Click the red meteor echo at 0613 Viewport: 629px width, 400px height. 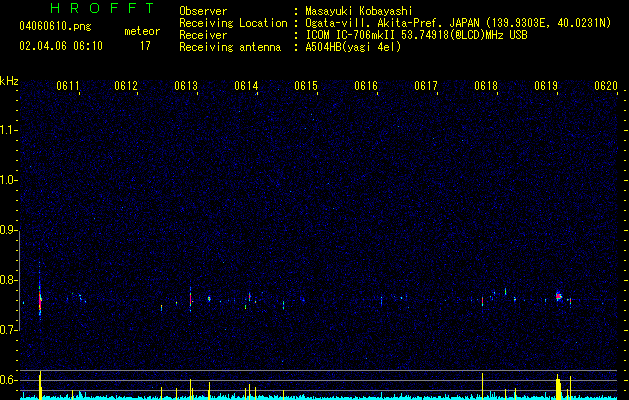click(x=191, y=299)
